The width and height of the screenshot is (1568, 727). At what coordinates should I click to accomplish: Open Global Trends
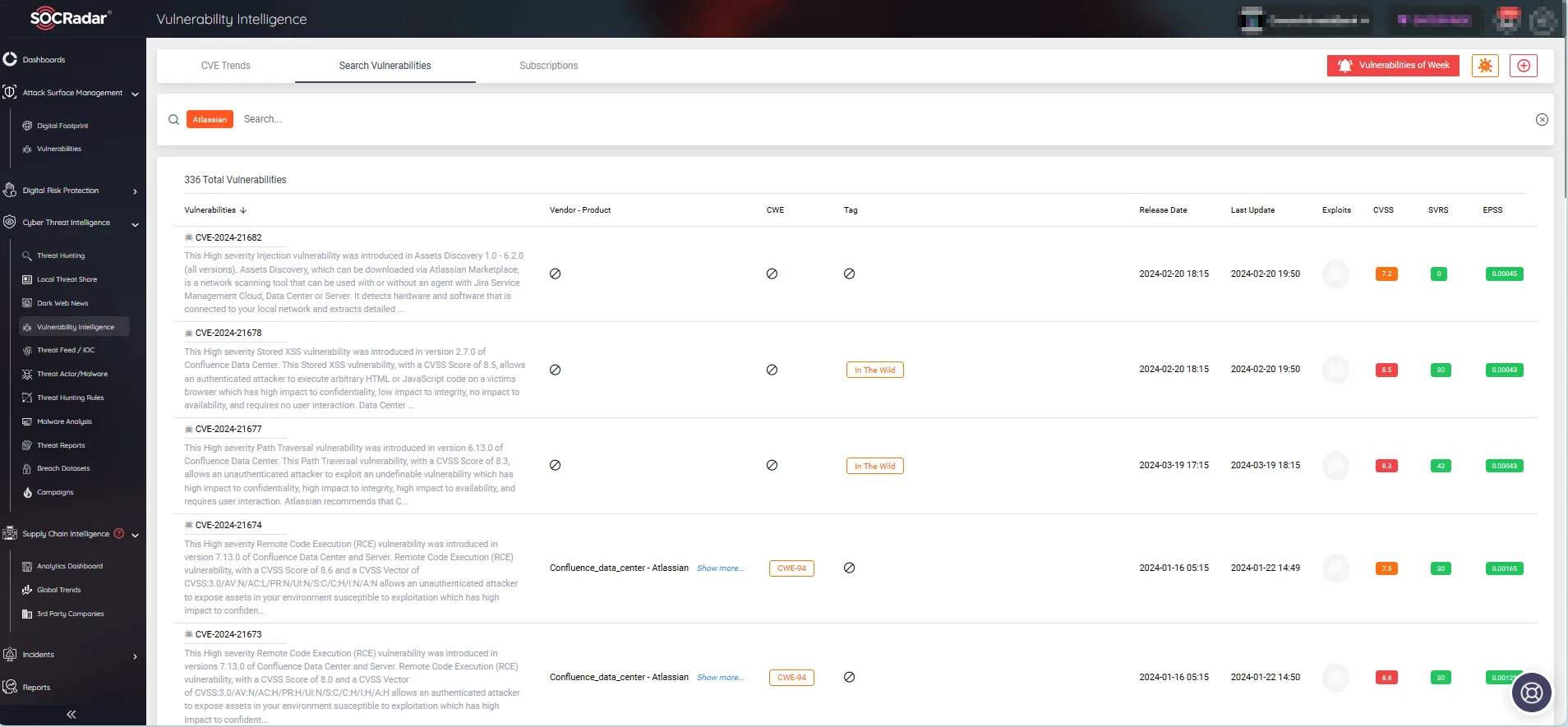click(58, 590)
